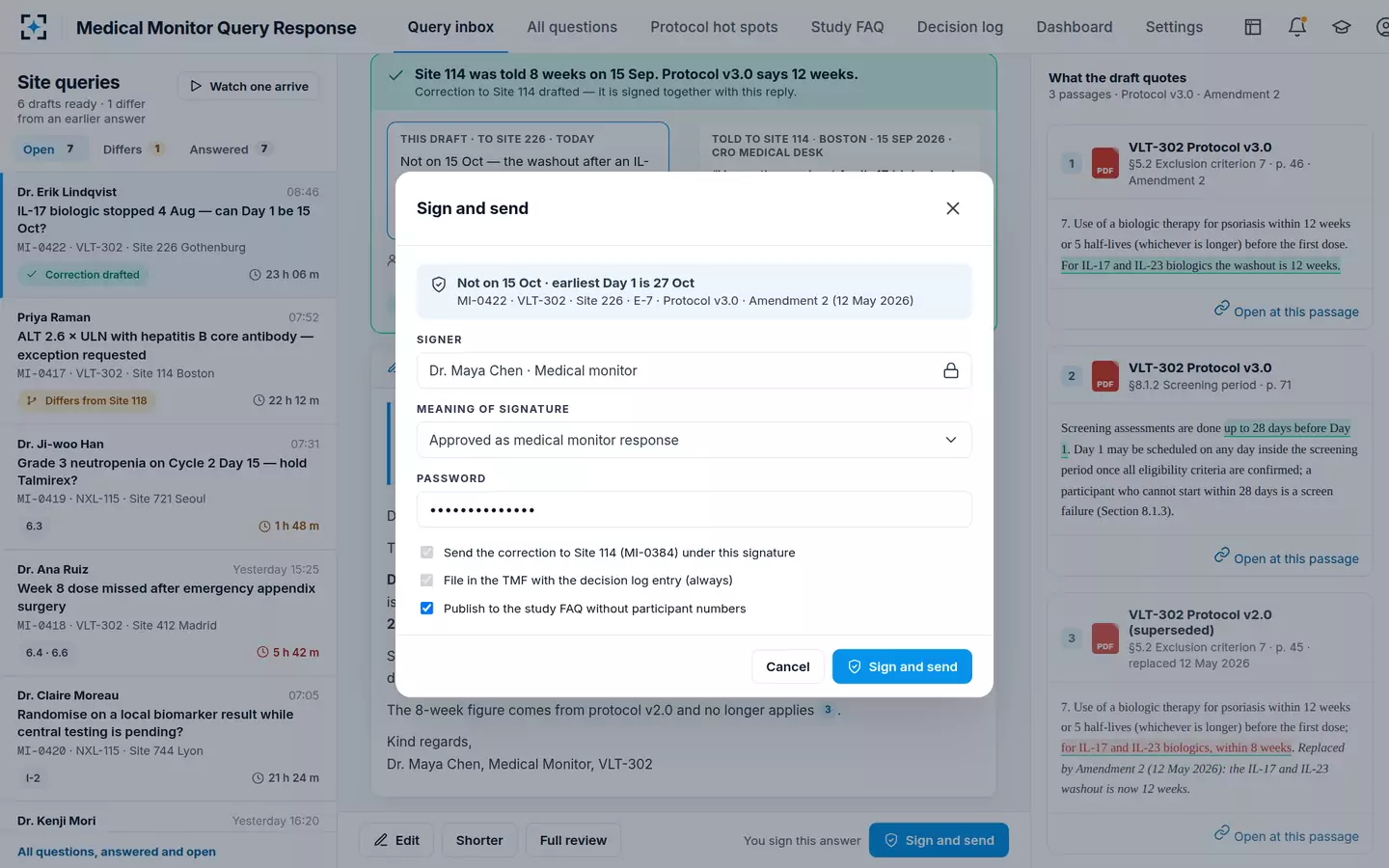Viewport: 1389px width, 868px height.
Task: Show the Answered queries tab
Action: [231, 149]
